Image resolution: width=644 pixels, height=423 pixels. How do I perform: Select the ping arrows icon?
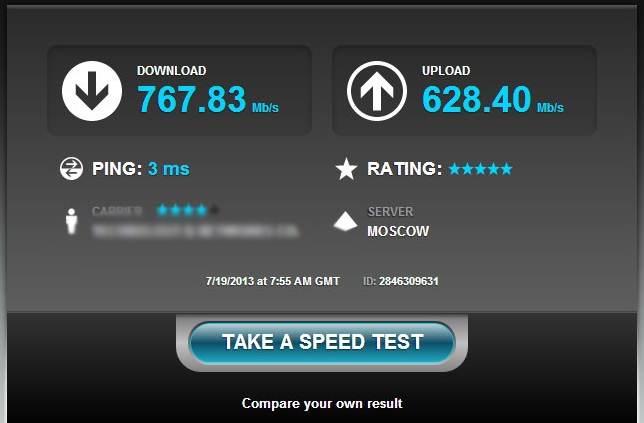pyautogui.click(x=71, y=169)
